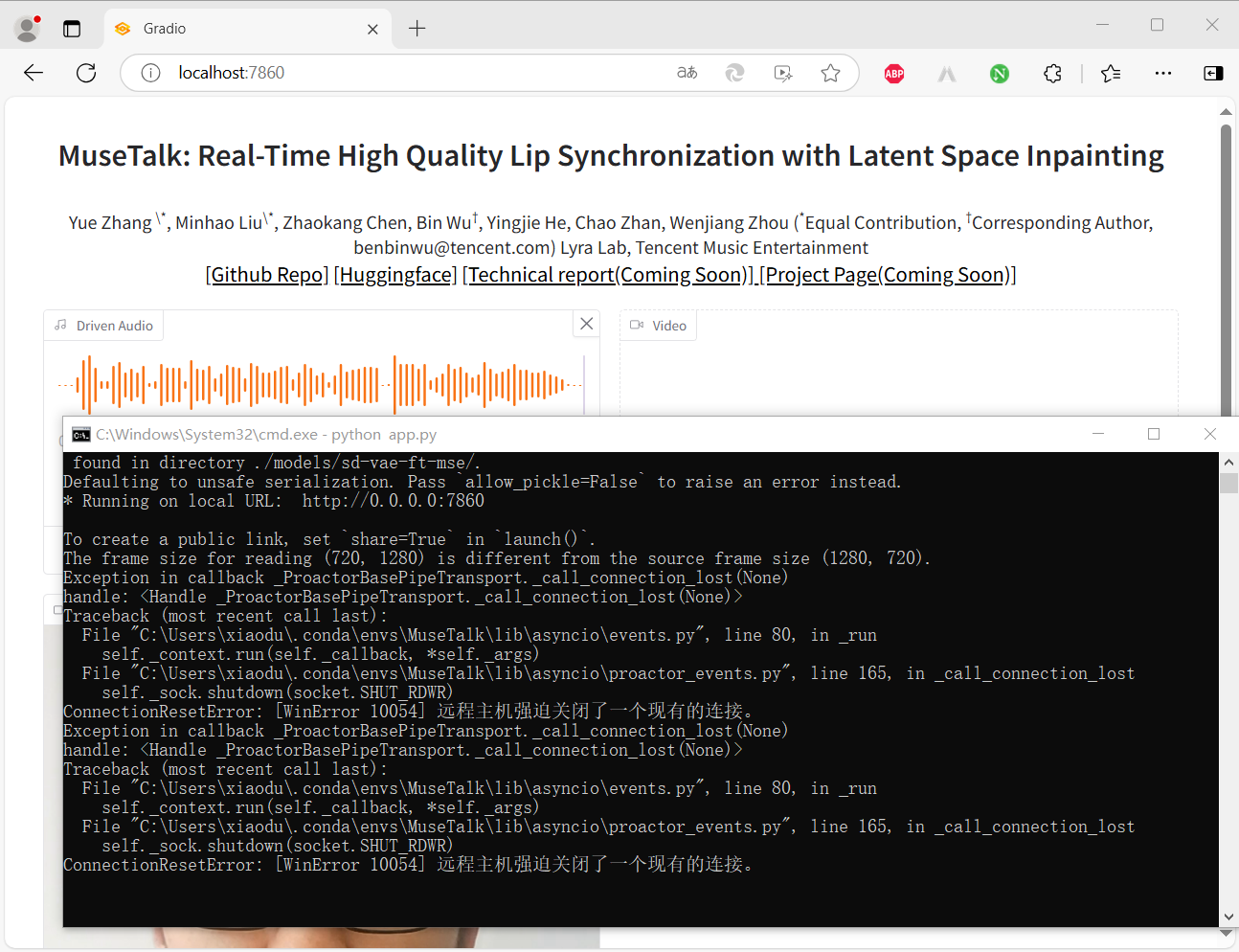Image resolution: width=1239 pixels, height=952 pixels.
Task: Open the ABP Adblock extension
Action: (x=894, y=74)
